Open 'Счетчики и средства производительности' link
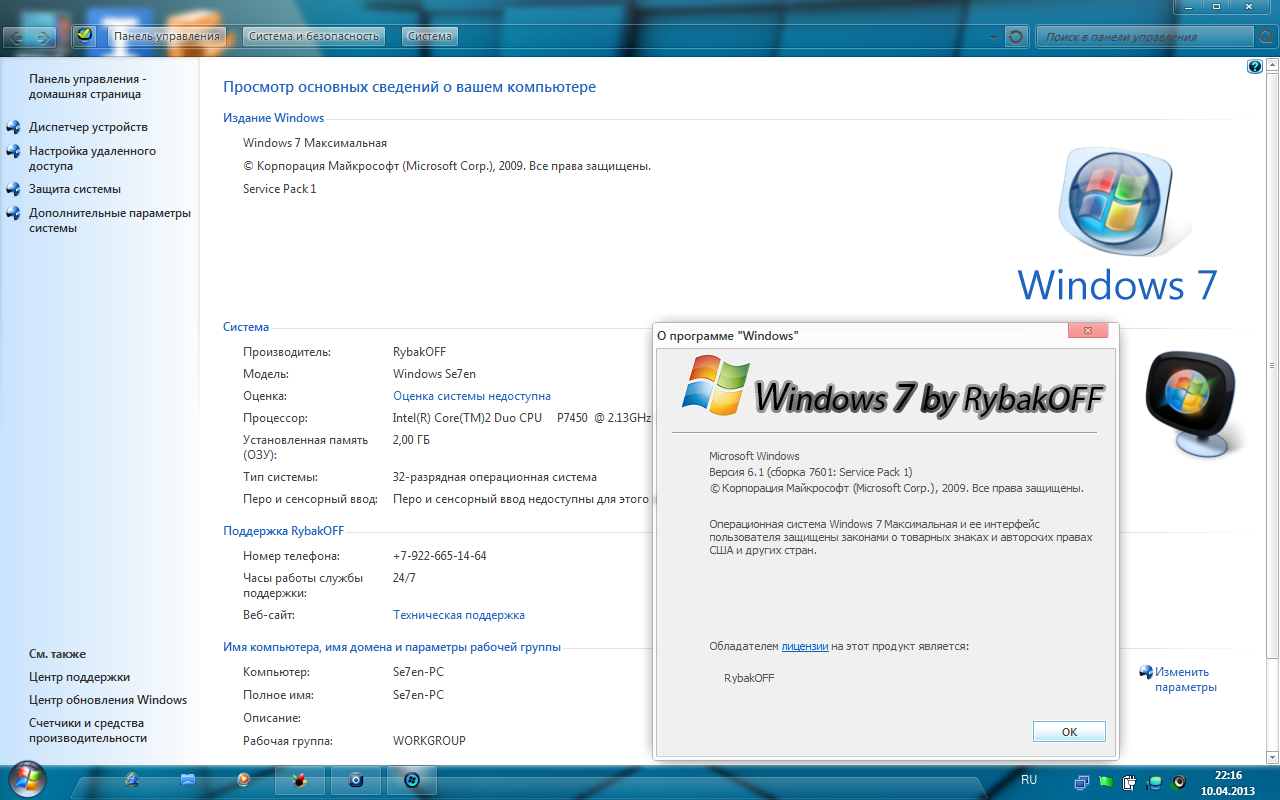The width and height of the screenshot is (1280, 800). (88, 730)
